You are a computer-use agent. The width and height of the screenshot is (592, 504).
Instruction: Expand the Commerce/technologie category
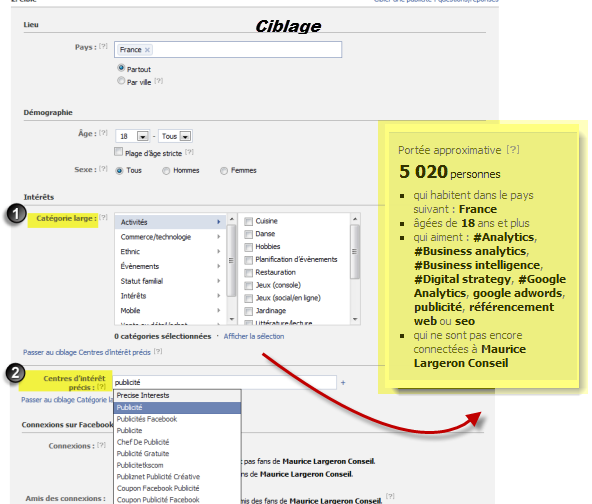[171, 237]
